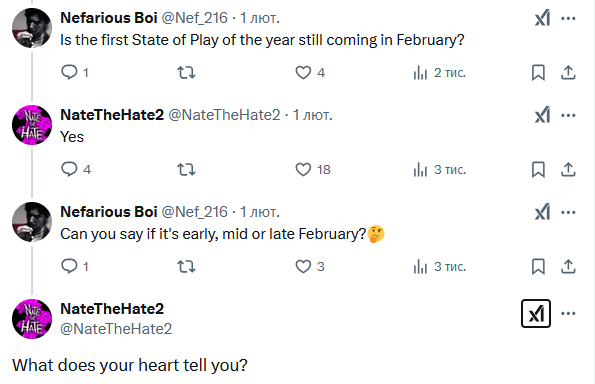Share the "early, mid or late February" tweet
This screenshot has height=384, width=595.
568,266
